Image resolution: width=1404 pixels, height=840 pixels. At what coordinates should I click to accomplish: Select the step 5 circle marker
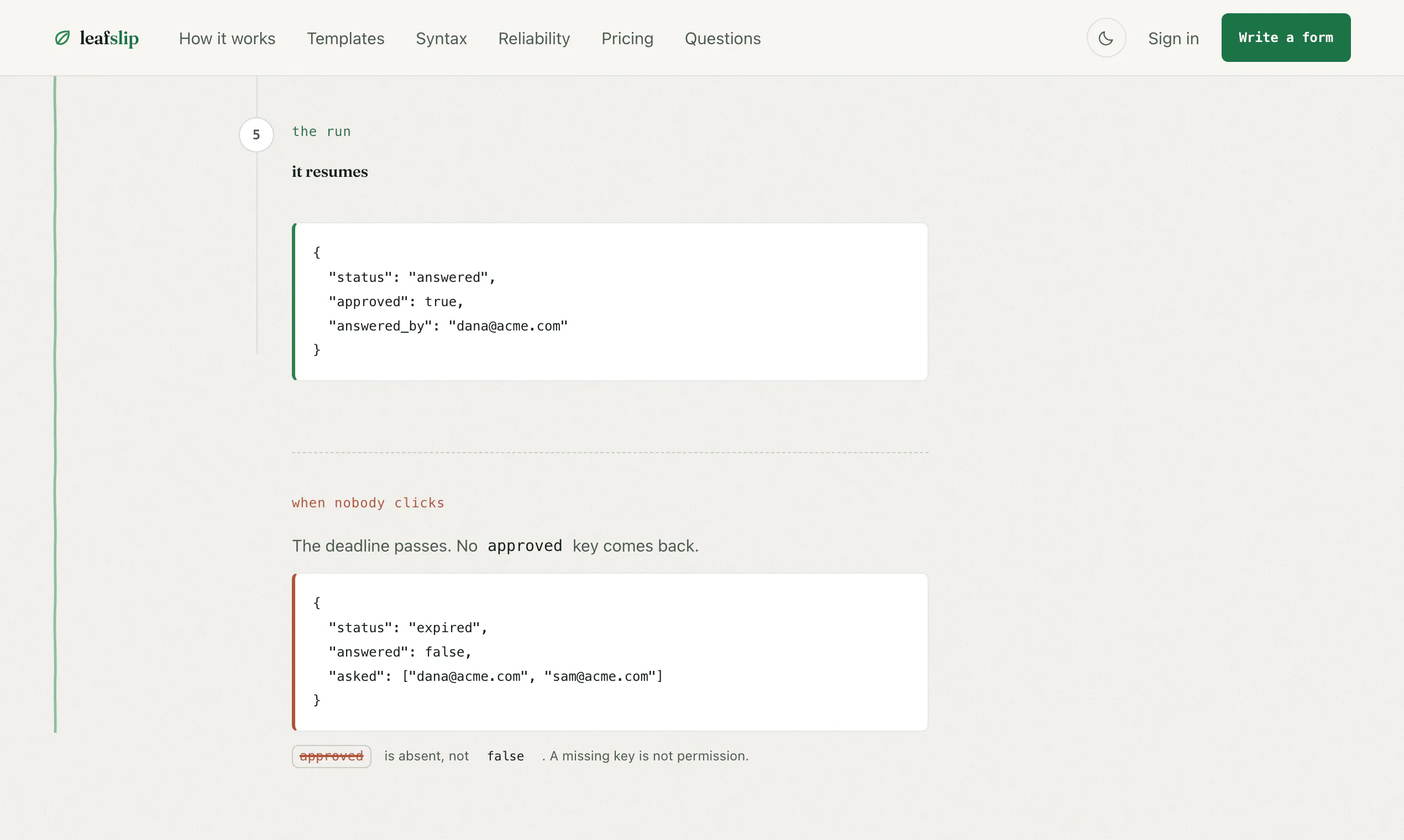click(x=256, y=135)
